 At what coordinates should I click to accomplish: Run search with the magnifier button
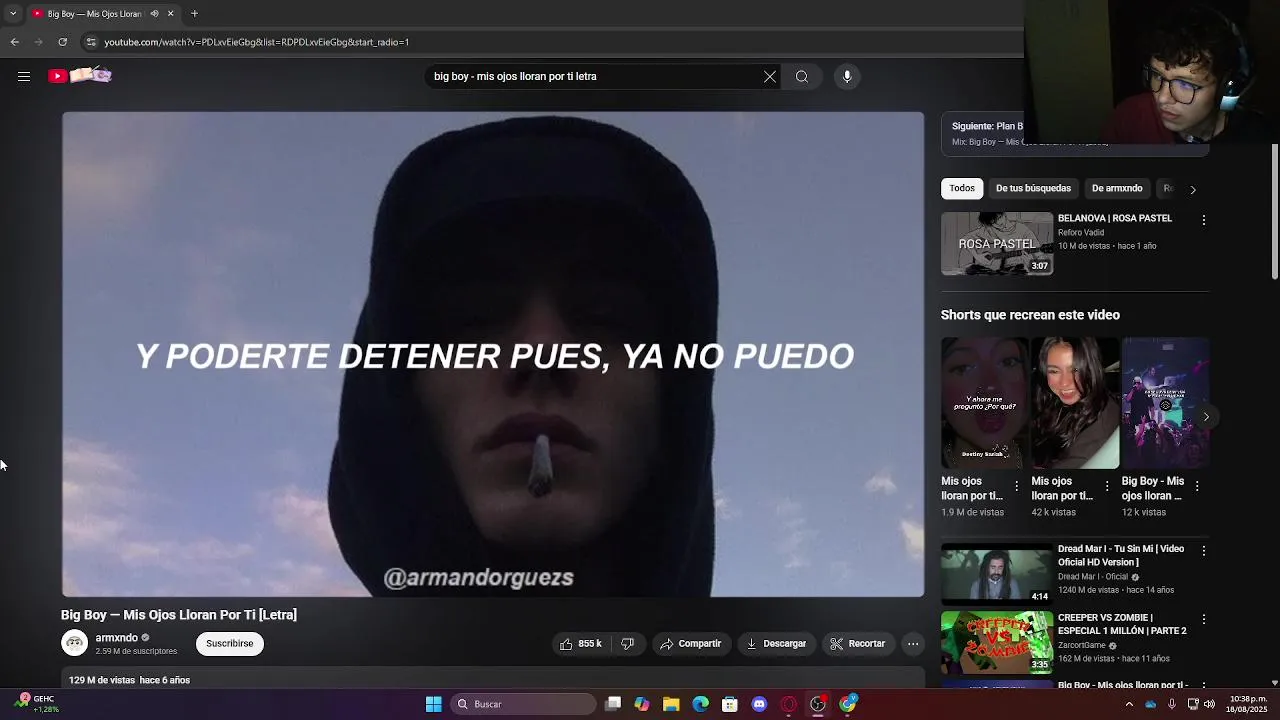point(802,76)
